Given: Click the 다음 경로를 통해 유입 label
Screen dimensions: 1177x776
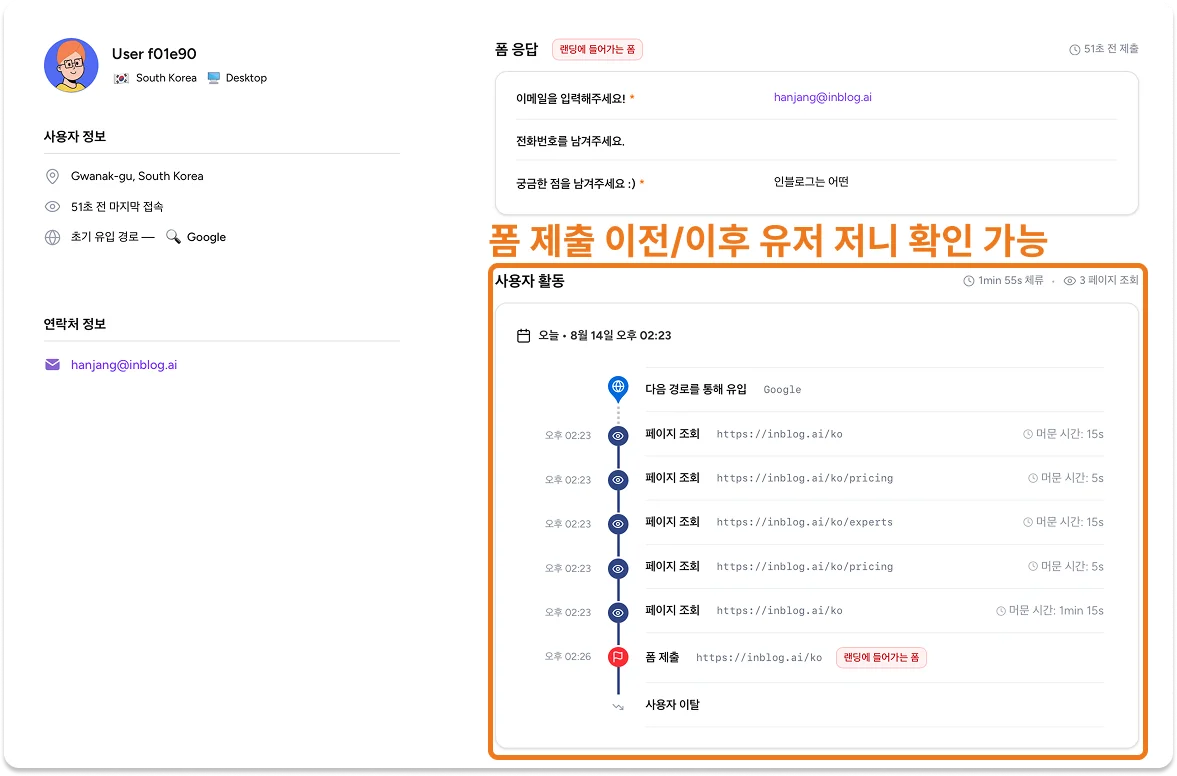Looking at the screenshot, I should tap(696, 389).
